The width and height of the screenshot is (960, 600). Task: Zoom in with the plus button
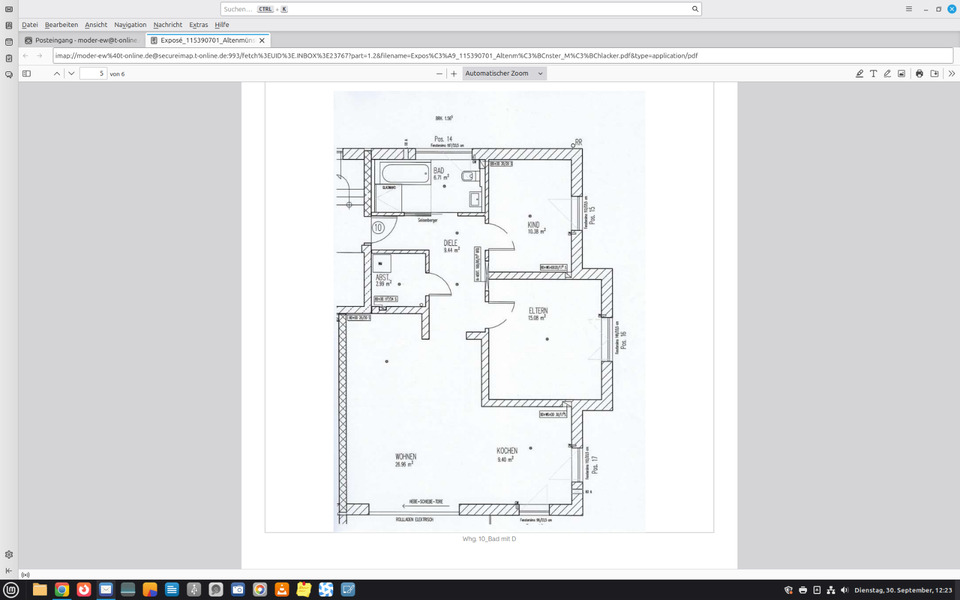(454, 73)
